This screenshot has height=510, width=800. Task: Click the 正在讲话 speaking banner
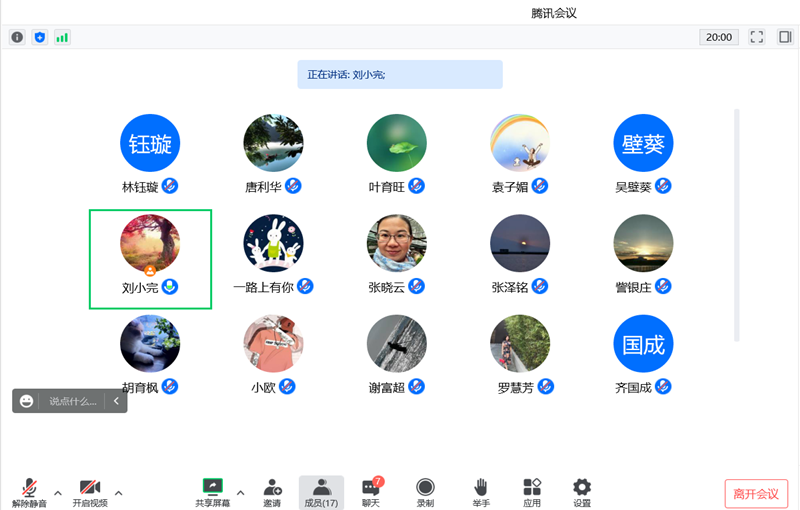(400, 74)
